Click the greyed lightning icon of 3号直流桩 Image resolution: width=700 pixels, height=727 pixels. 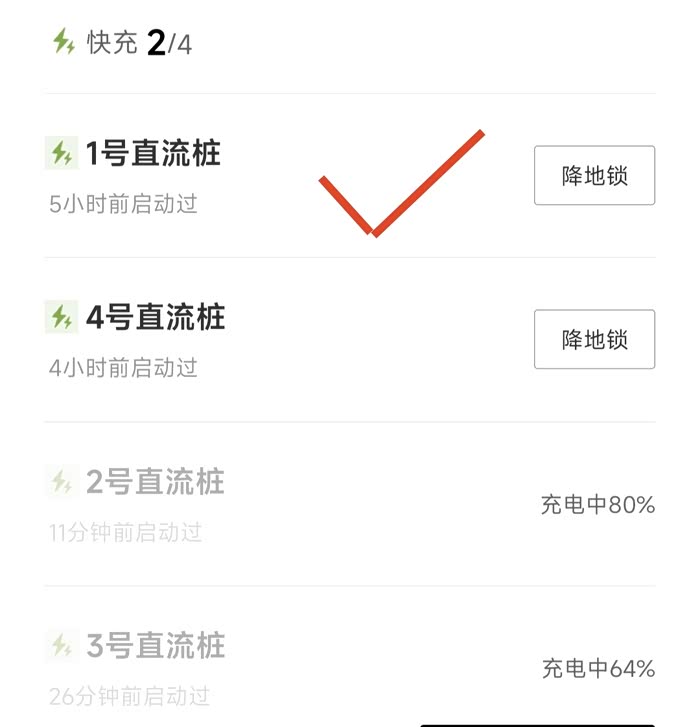pyautogui.click(x=62, y=645)
